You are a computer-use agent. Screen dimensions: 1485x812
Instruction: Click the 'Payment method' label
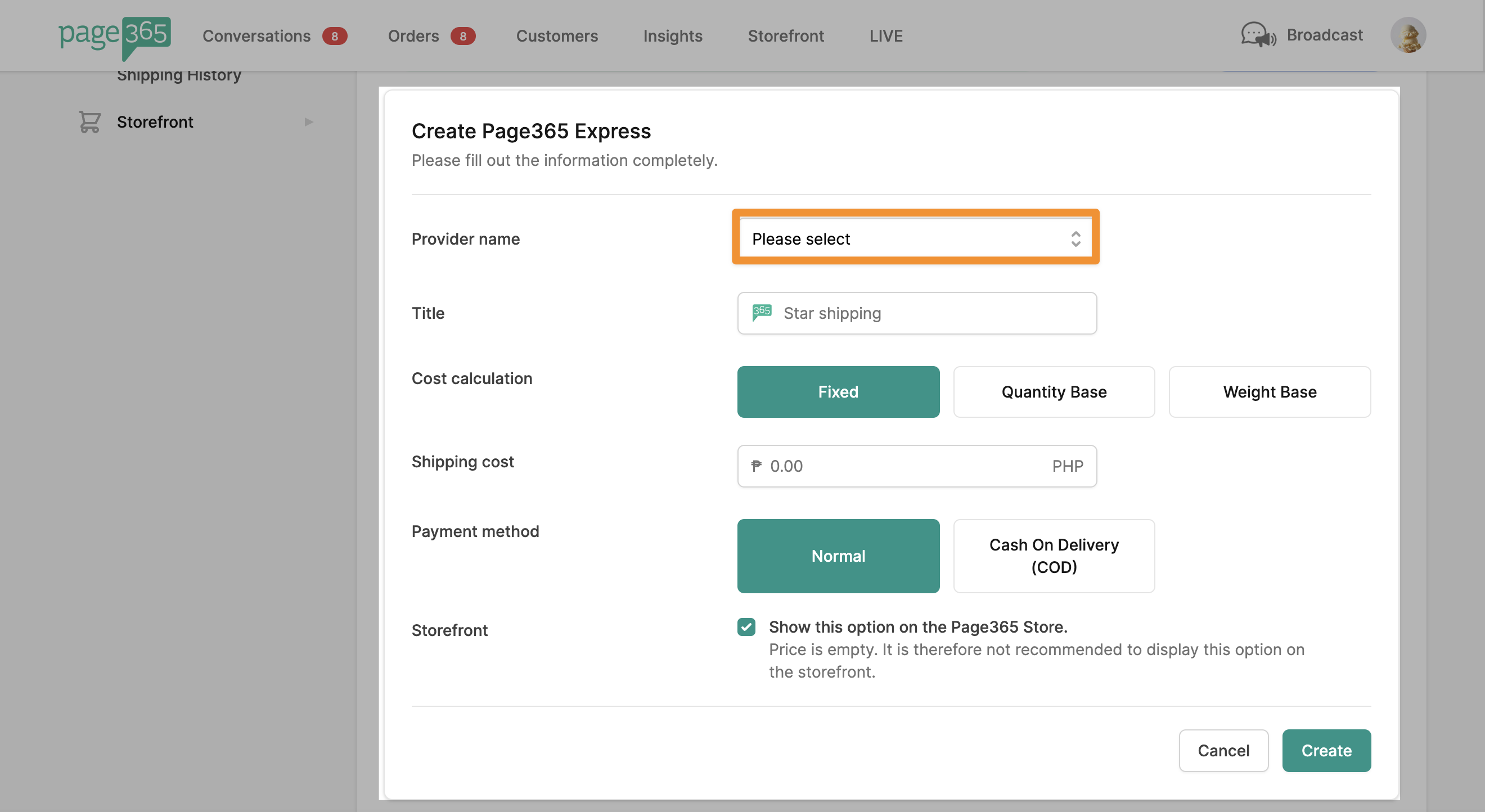point(475,531)
